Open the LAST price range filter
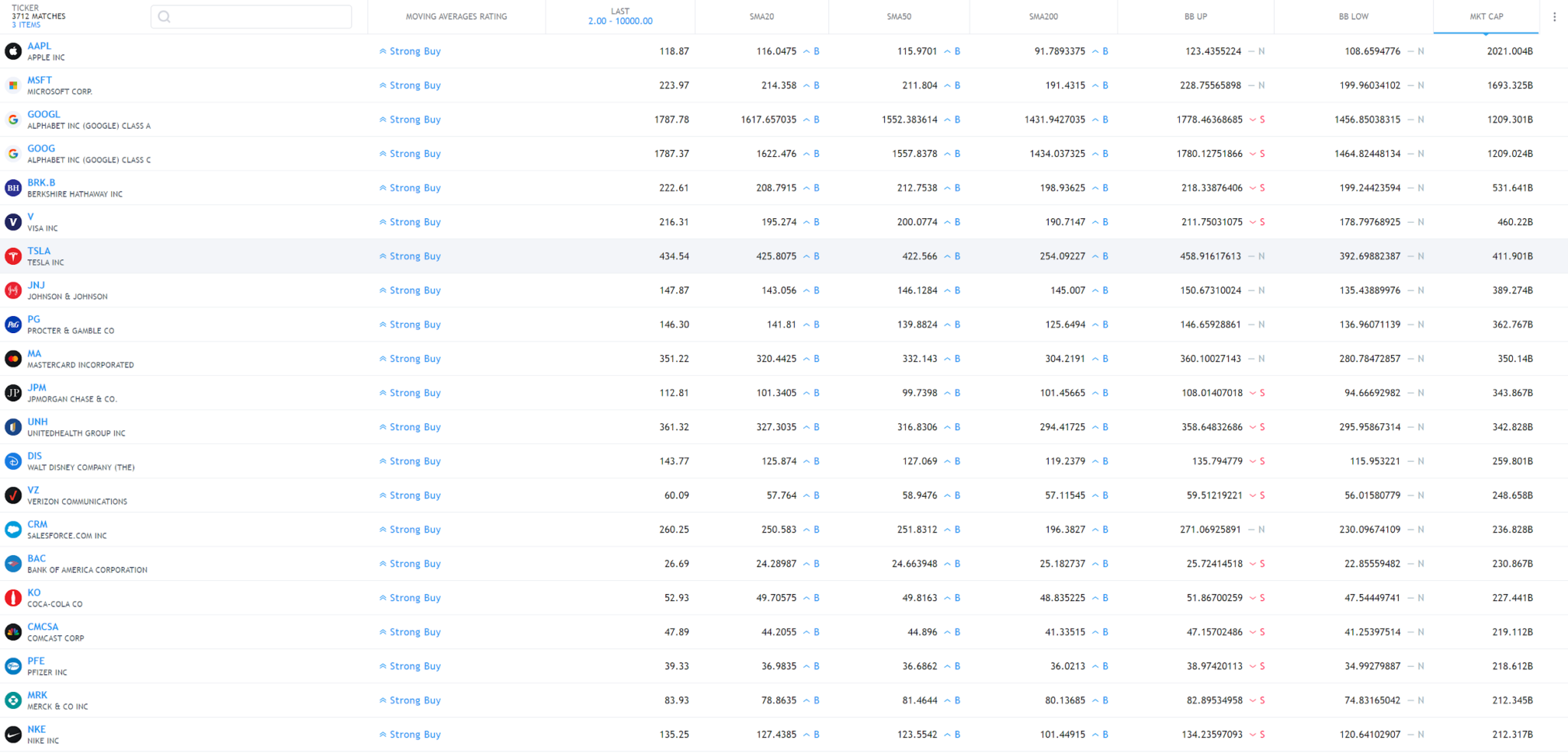 tap(620, 21)
